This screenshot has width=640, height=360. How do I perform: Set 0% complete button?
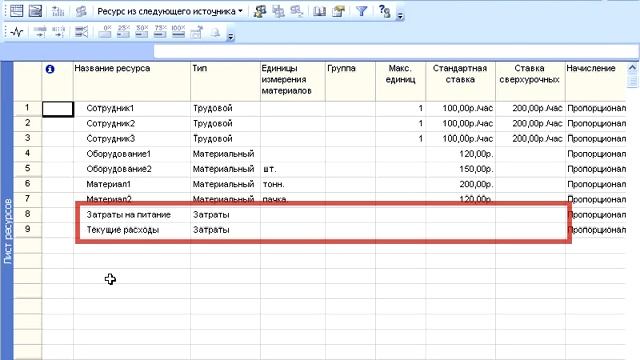[x=105, y=32]
